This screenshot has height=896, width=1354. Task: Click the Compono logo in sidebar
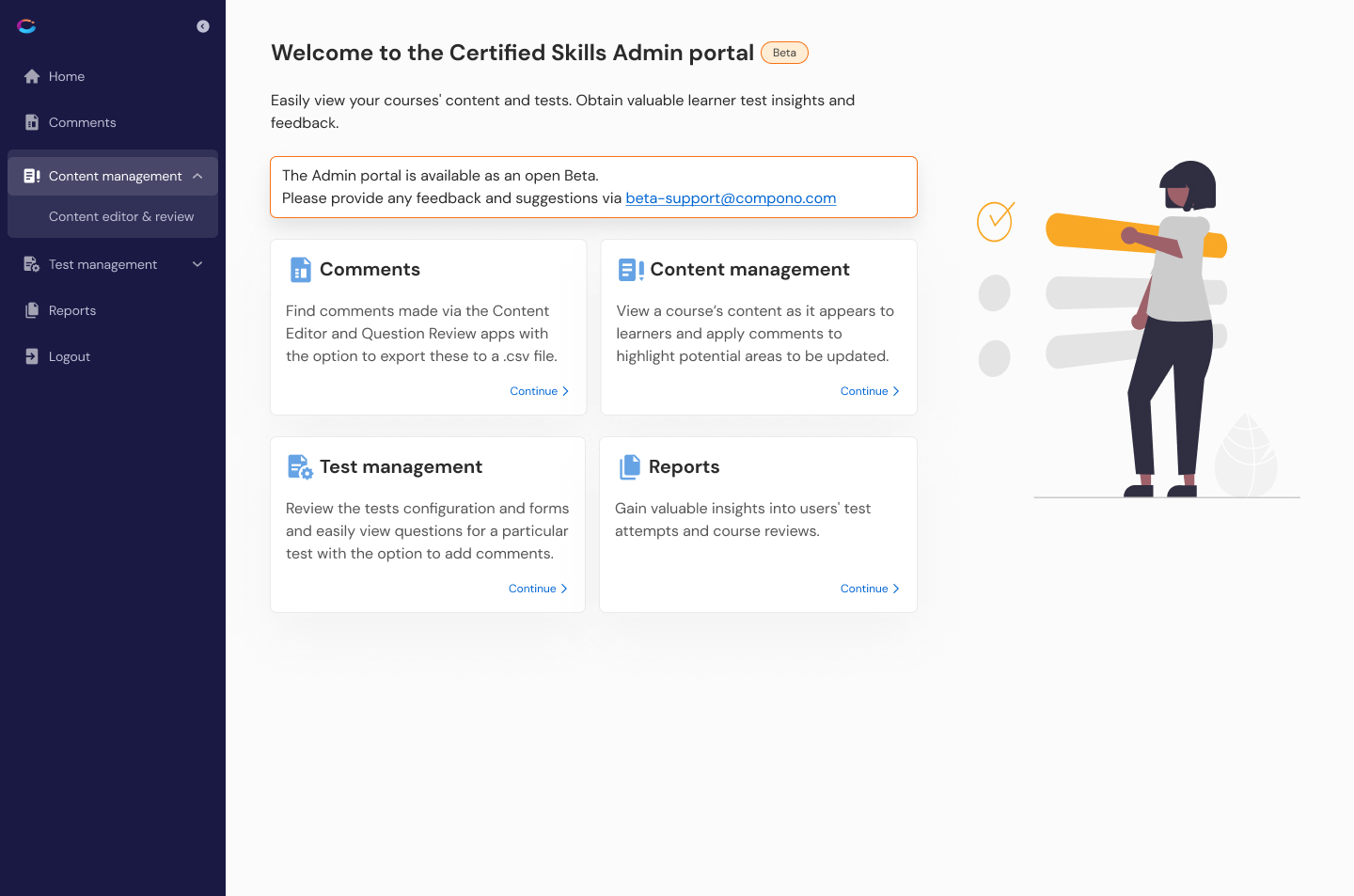pos(26,26)
